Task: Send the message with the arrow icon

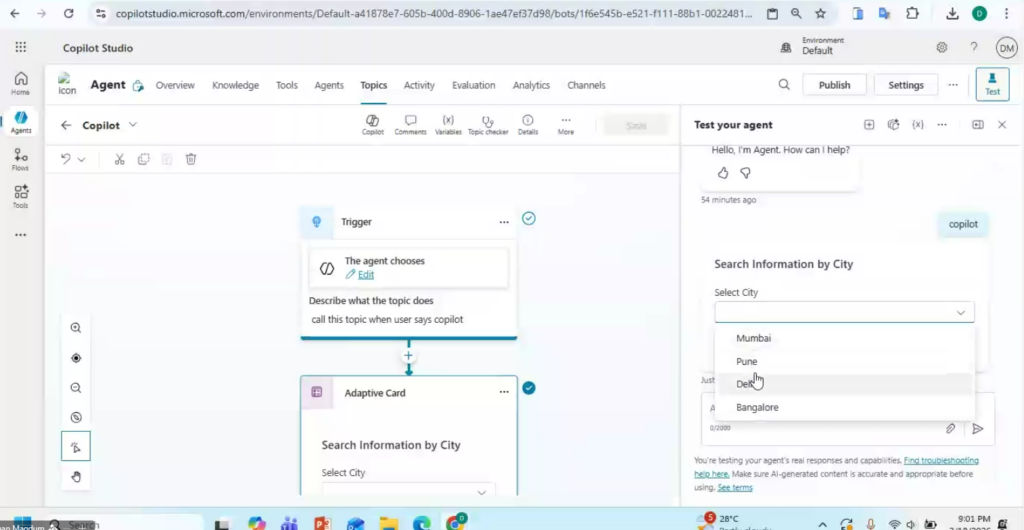Action: (x=978, y=429)
